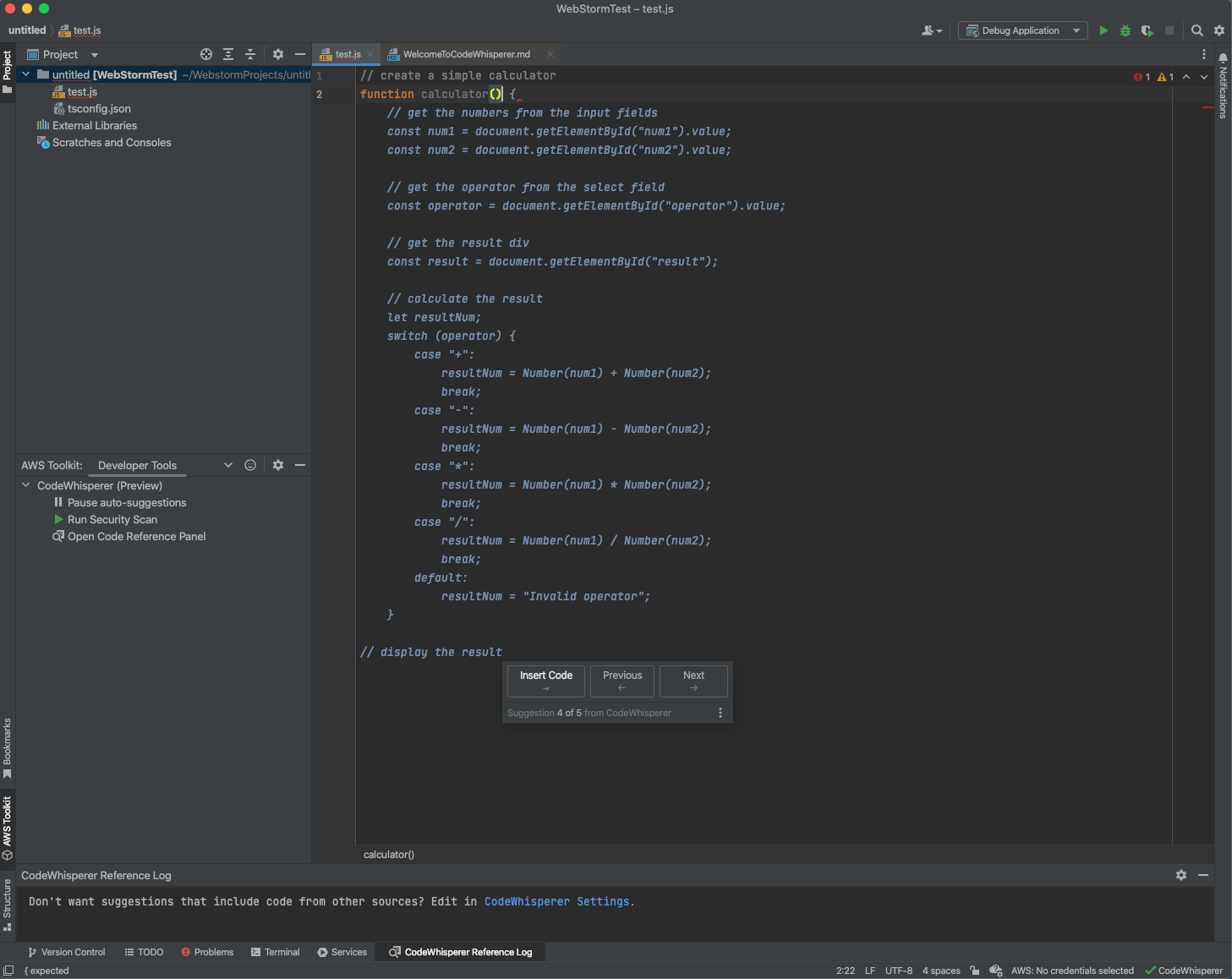
Task: Open the Code With Me dropdown arrow
Action: pyautogui.click(x=939, y=31)
